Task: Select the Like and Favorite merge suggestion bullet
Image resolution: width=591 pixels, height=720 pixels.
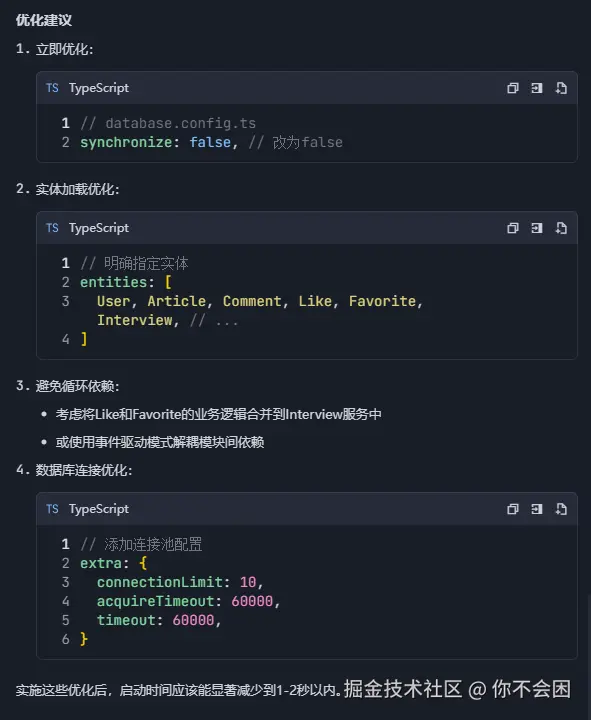Action: coord(219,414)
